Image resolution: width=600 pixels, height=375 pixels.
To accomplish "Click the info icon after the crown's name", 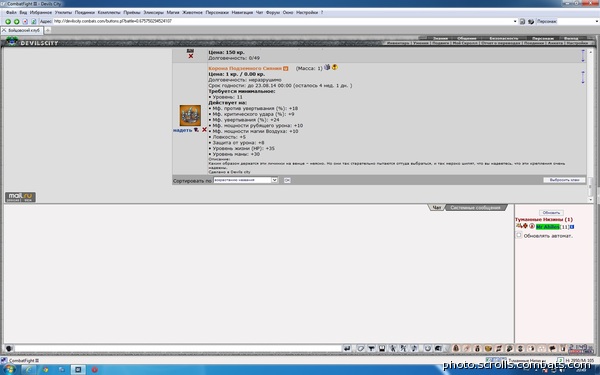I will point(285,68).
